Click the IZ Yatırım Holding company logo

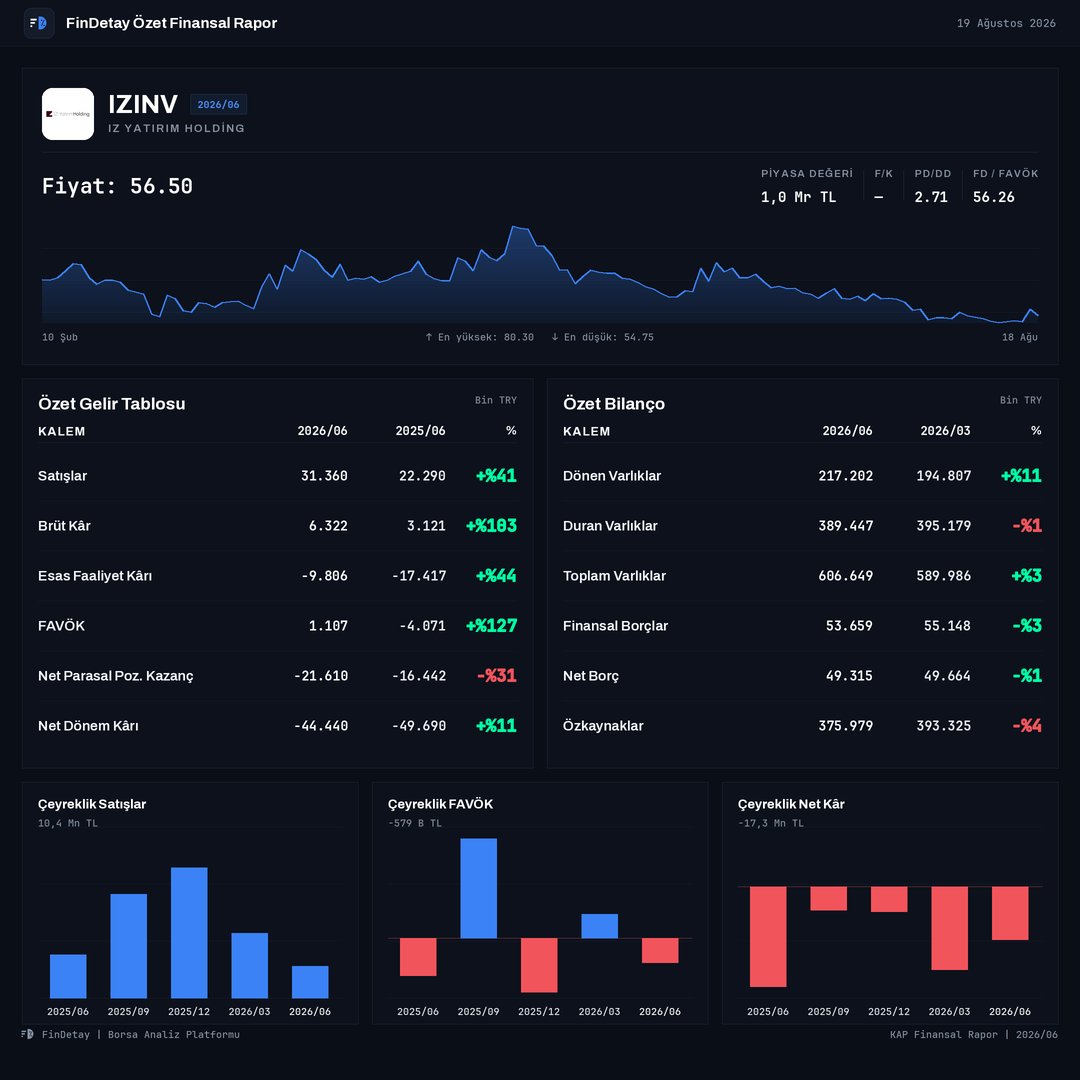click(68, 114)
